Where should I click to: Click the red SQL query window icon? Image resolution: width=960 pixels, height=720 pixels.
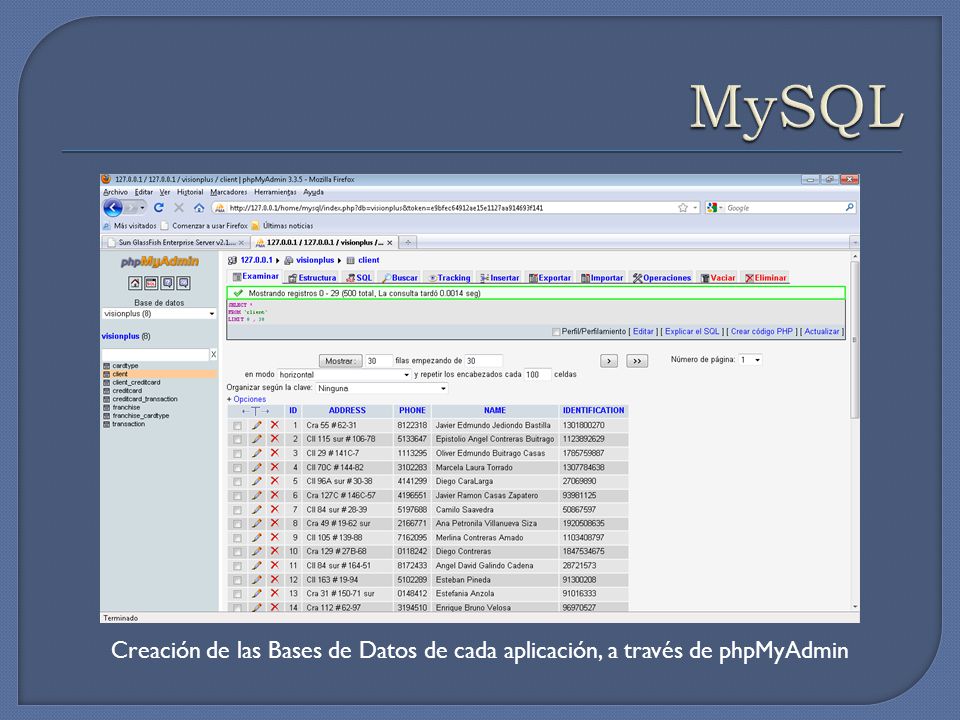click(151, 283)
